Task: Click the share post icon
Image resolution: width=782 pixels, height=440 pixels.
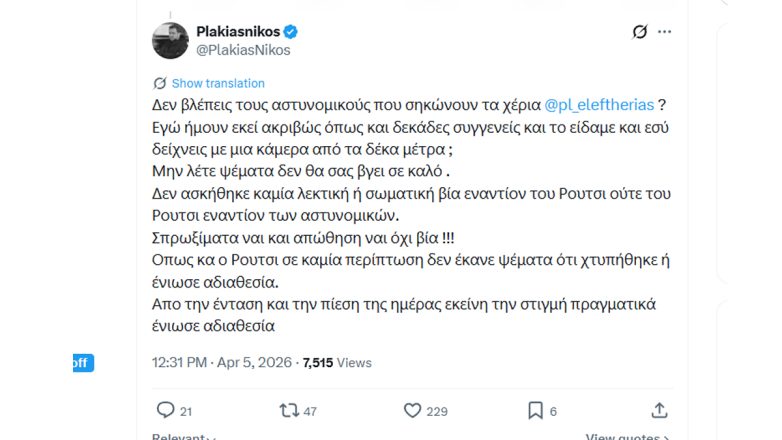Action: coord(659,410)
